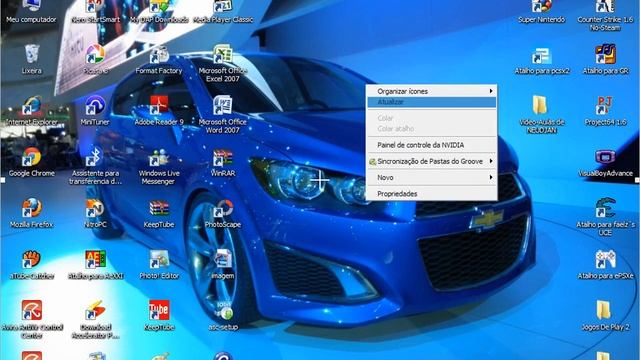
Task: Select the Super Nintendo shortcut
Action: 542,7
